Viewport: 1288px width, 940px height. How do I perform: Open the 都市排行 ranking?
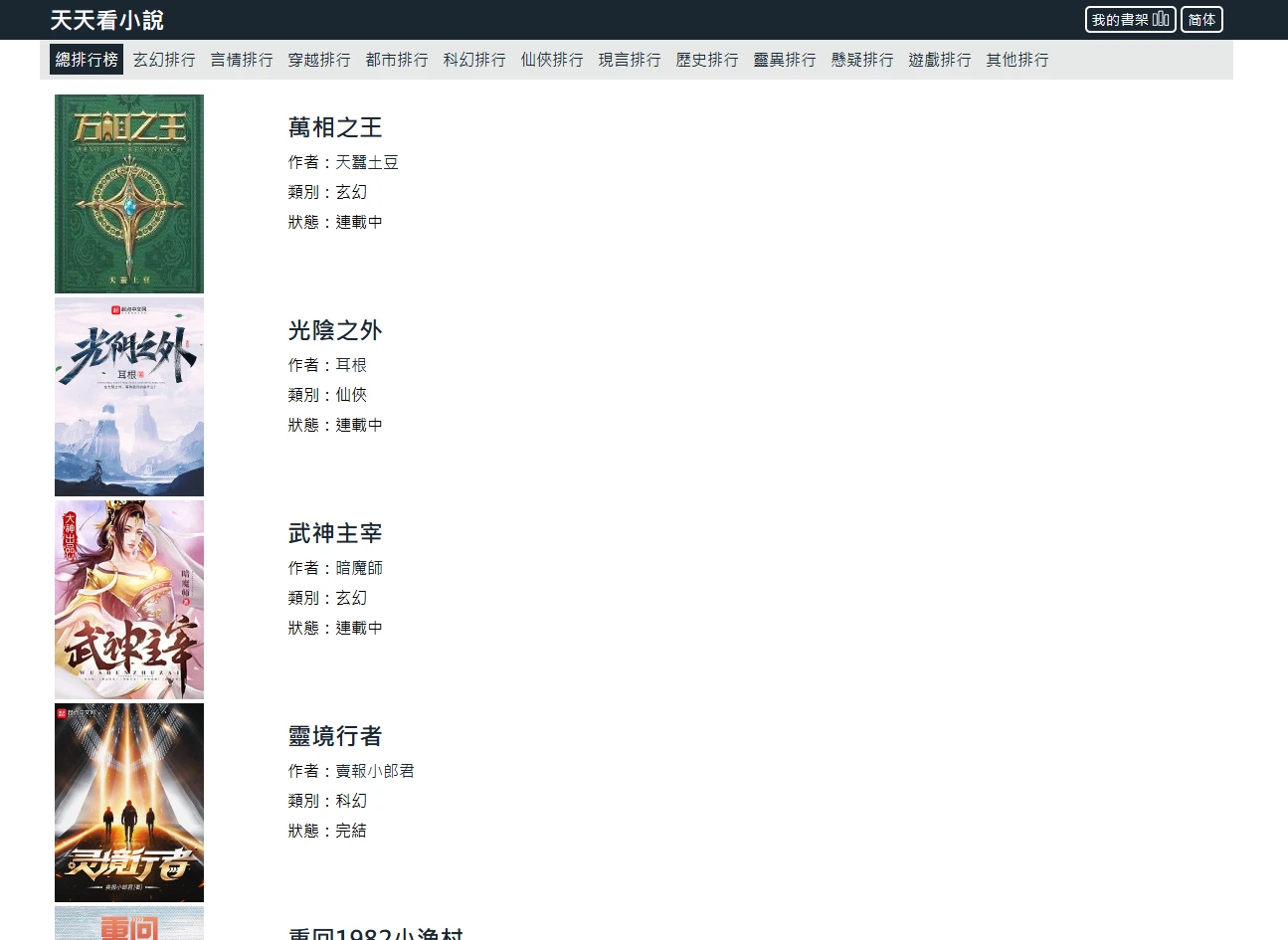(x=397, y=60)
